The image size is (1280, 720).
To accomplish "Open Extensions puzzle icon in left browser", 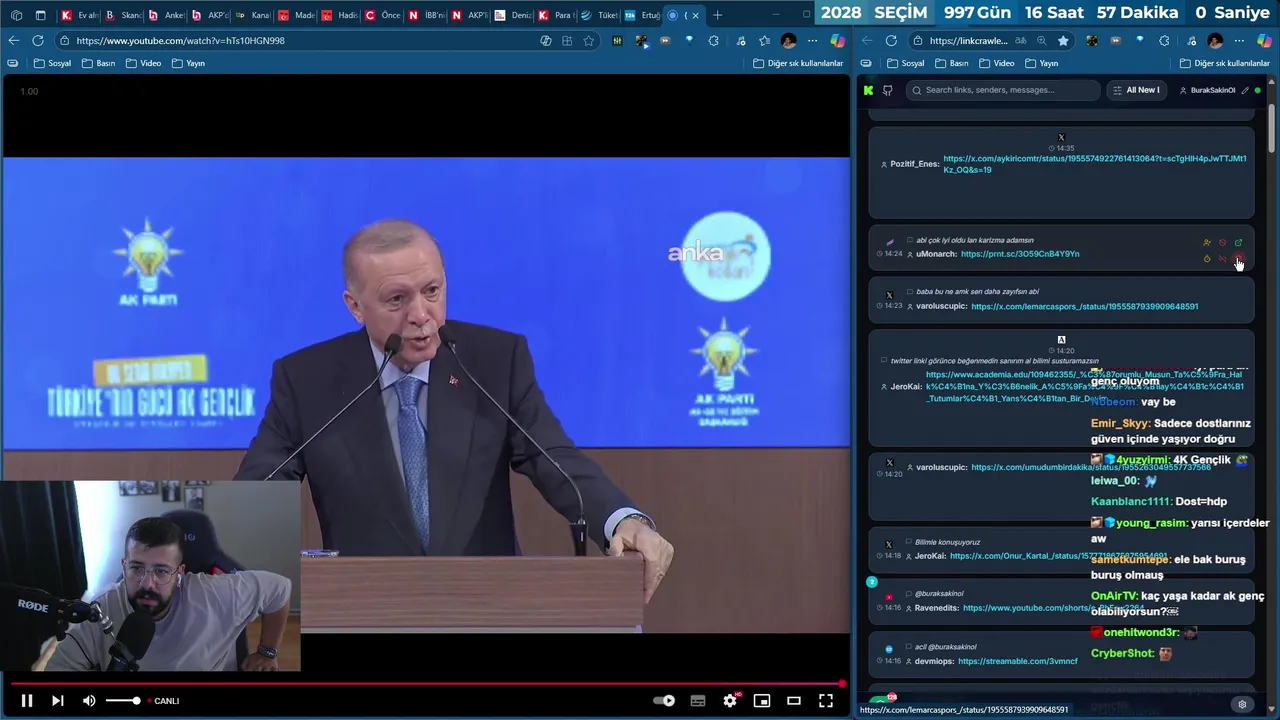I will pyautogui.click(x=713, y=41).
